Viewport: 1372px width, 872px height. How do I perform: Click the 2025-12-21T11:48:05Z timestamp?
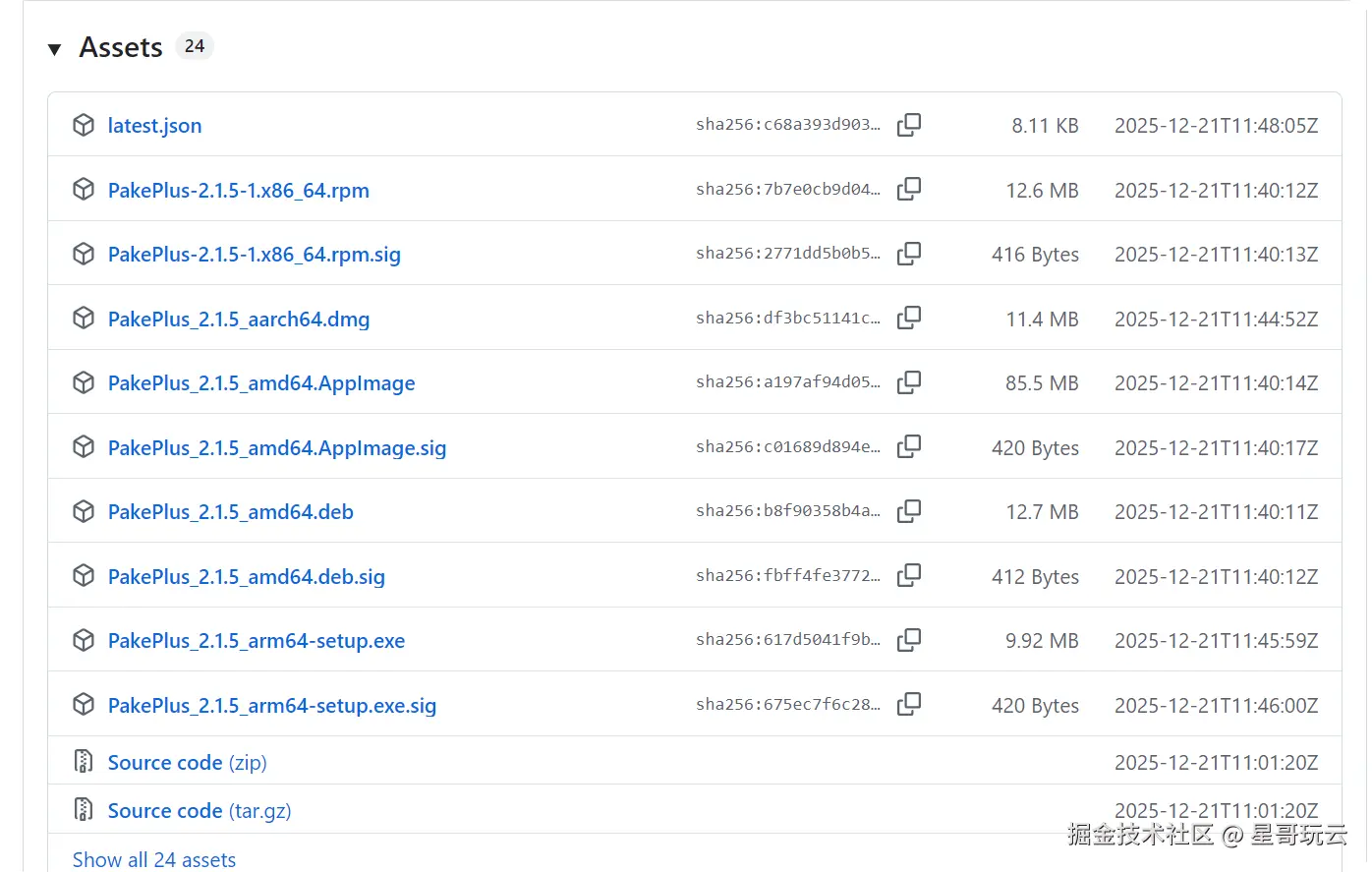click(x=1216, y=126)
